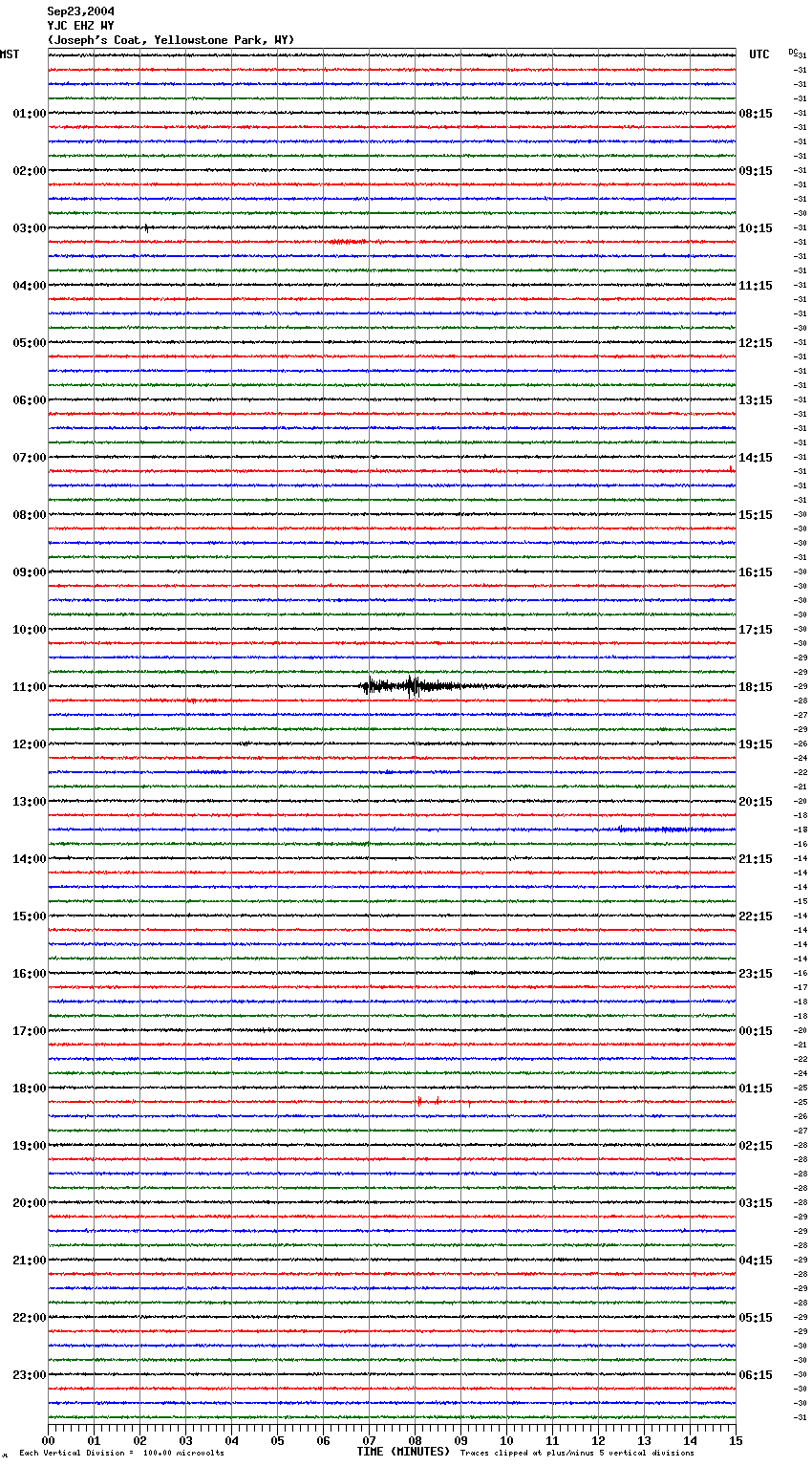This screenshot has width=812, height=1466.
Task: Click the 14:15 UTC time label
Action: pos(756,458)
